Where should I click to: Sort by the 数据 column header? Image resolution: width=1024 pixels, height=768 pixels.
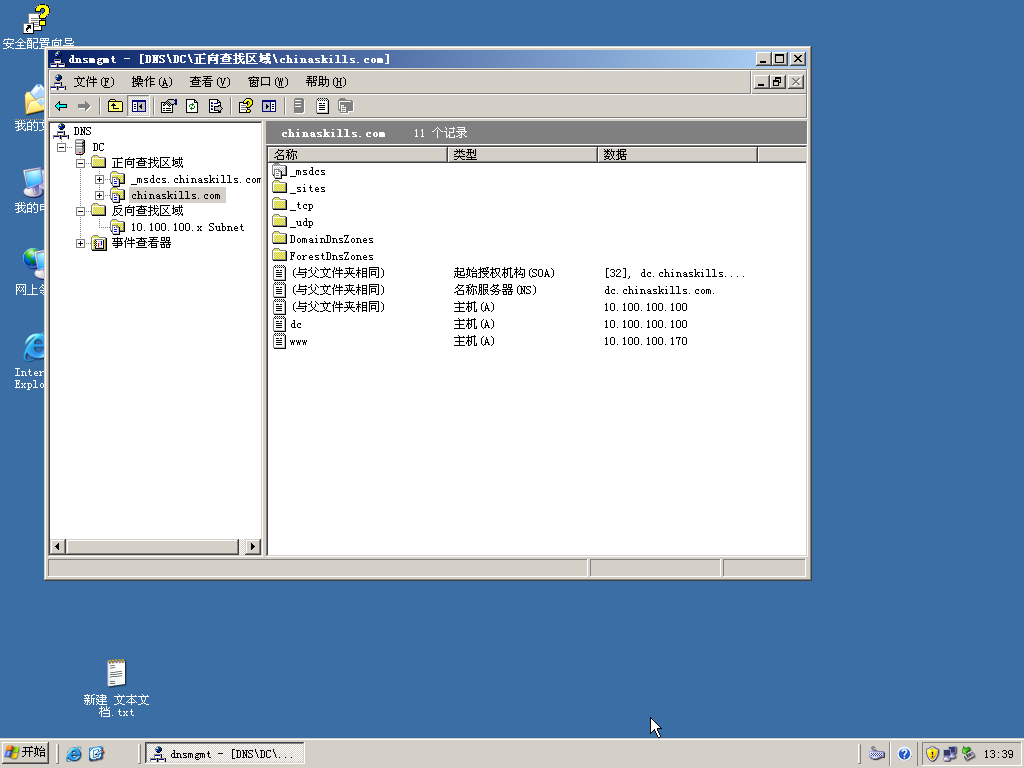point(677,155)
